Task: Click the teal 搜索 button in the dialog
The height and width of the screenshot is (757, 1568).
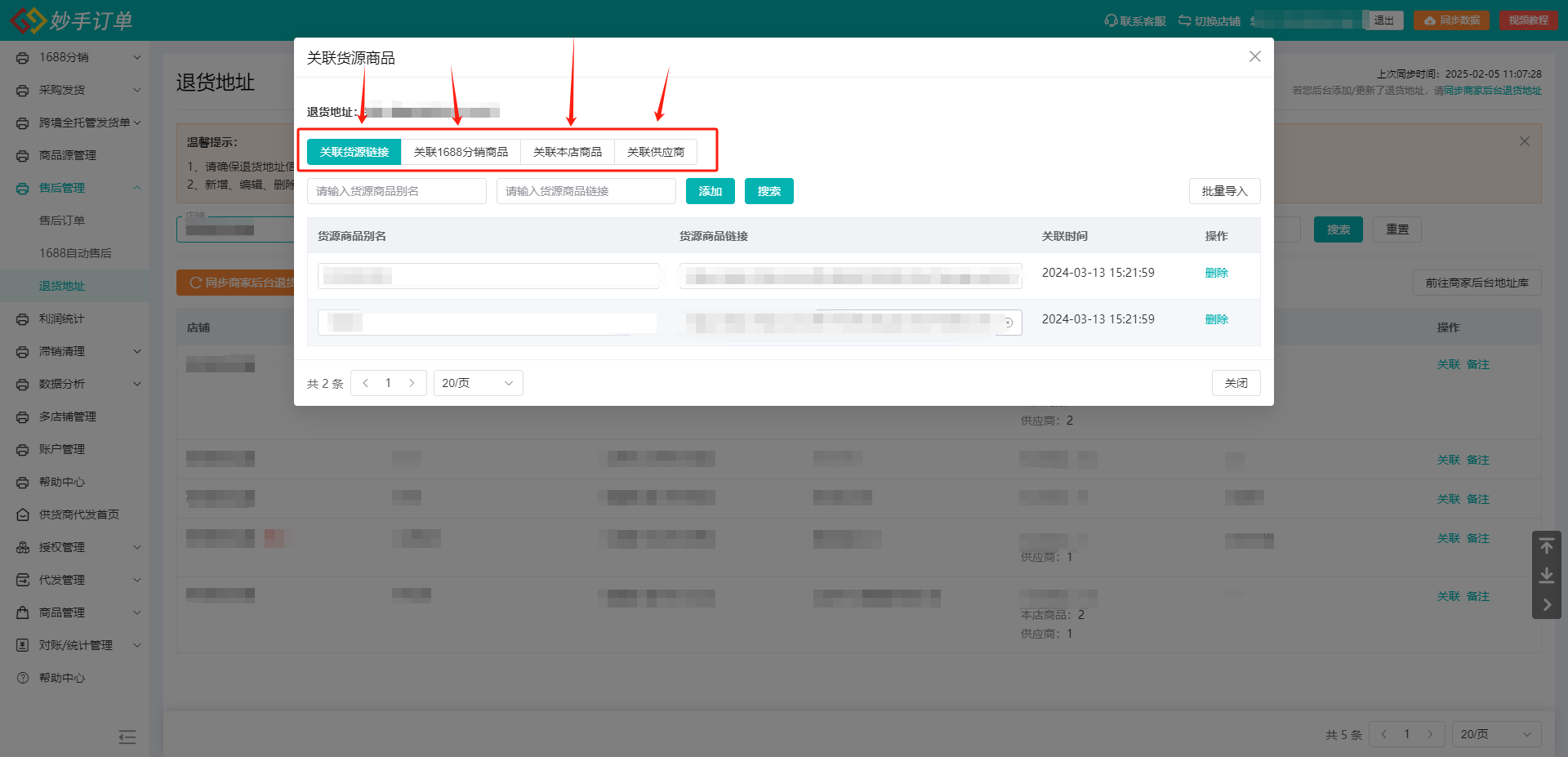Action: 769,191
